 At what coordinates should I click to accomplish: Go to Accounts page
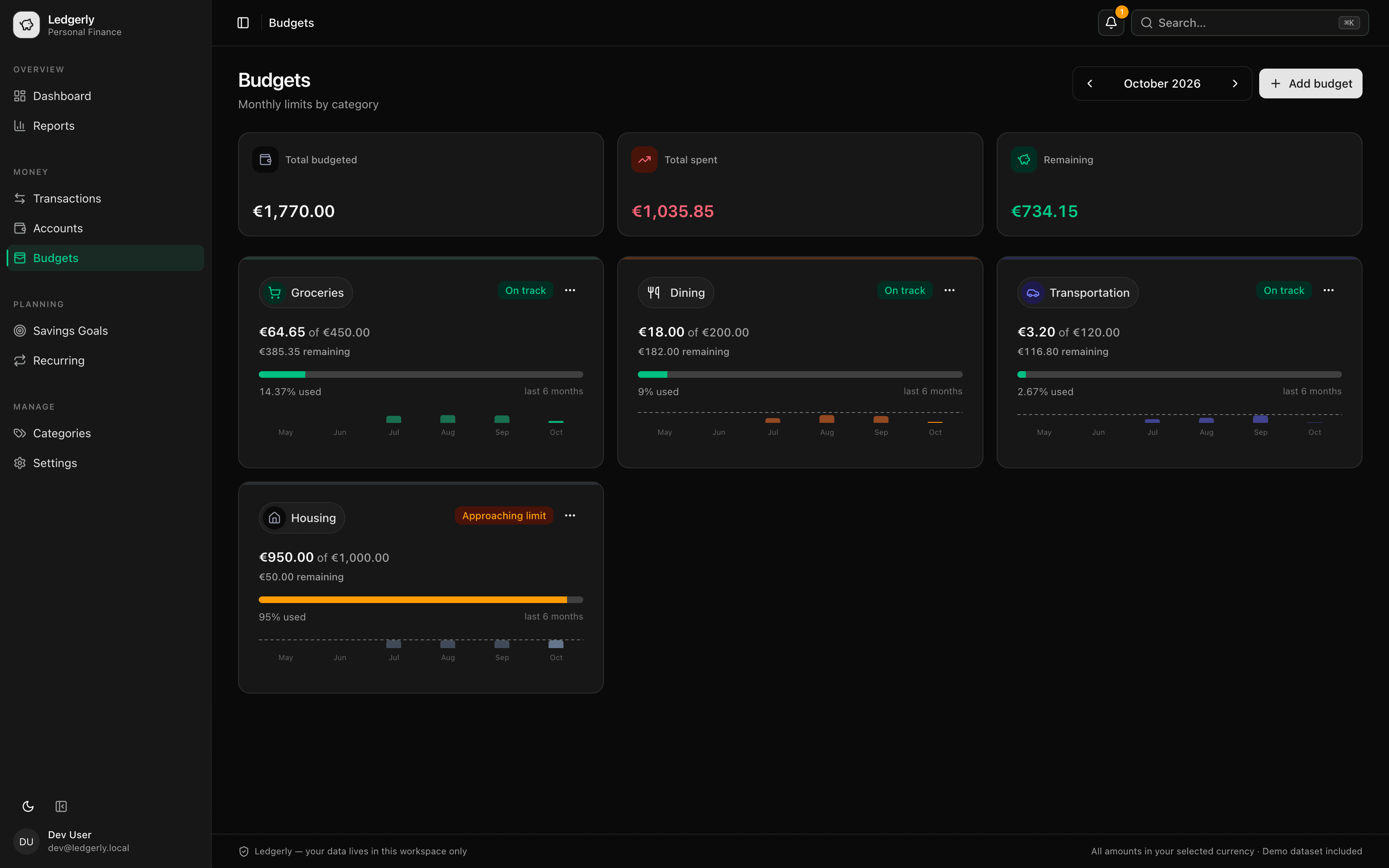click(x=105, y=229)
